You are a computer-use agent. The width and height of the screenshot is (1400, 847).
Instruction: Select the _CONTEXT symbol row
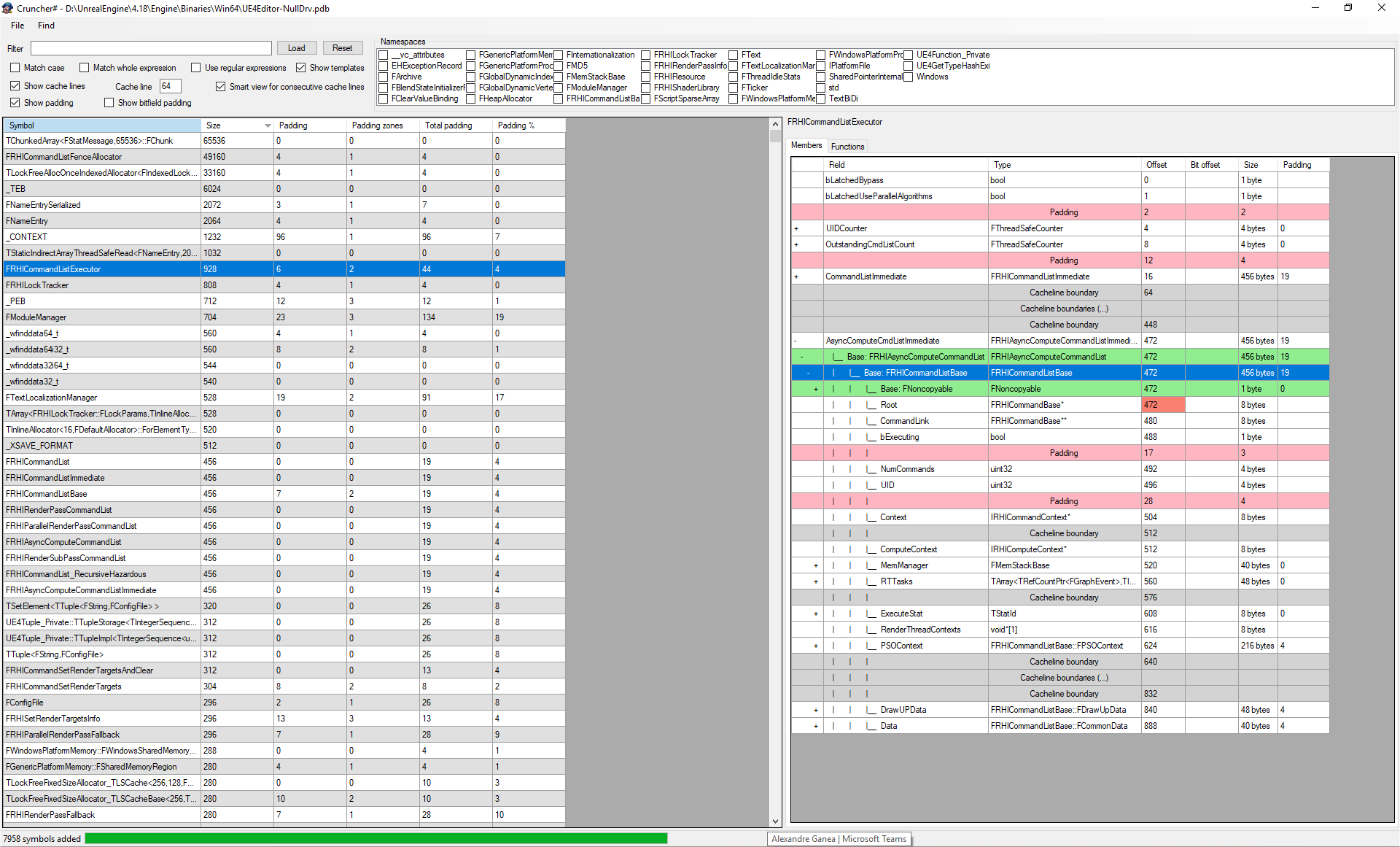[x=284, y=237]
